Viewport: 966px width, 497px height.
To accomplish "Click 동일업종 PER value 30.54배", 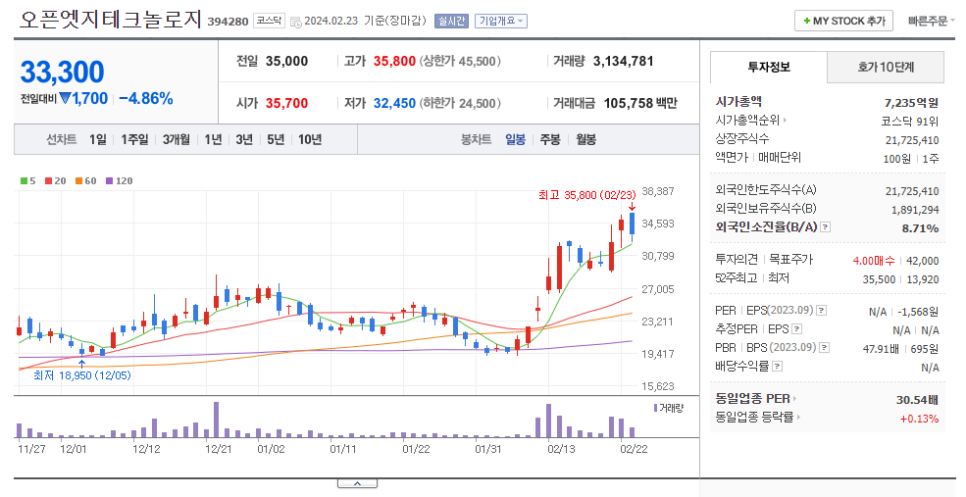I will 917,400.
